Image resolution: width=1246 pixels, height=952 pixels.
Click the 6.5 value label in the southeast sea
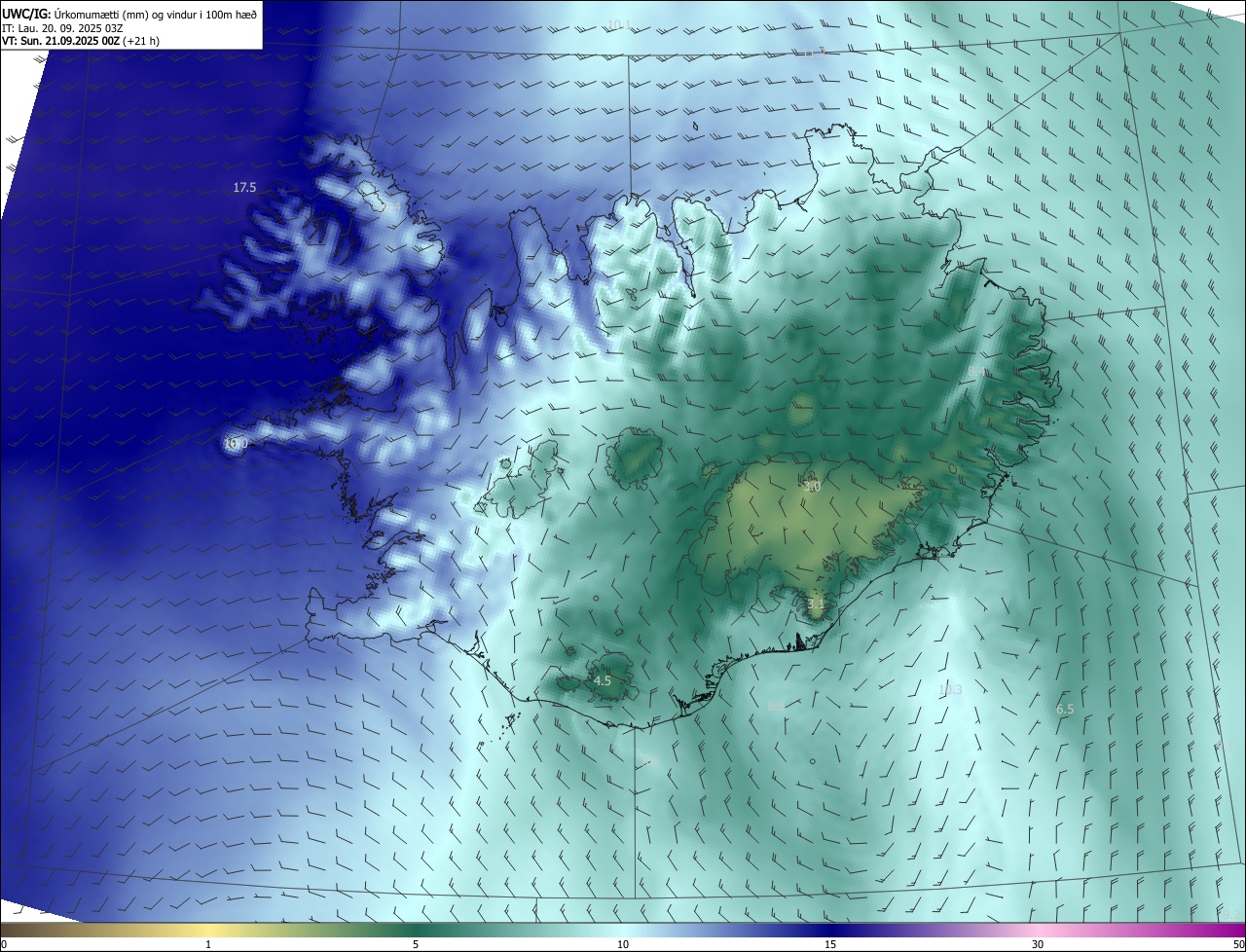(1065, 710)
